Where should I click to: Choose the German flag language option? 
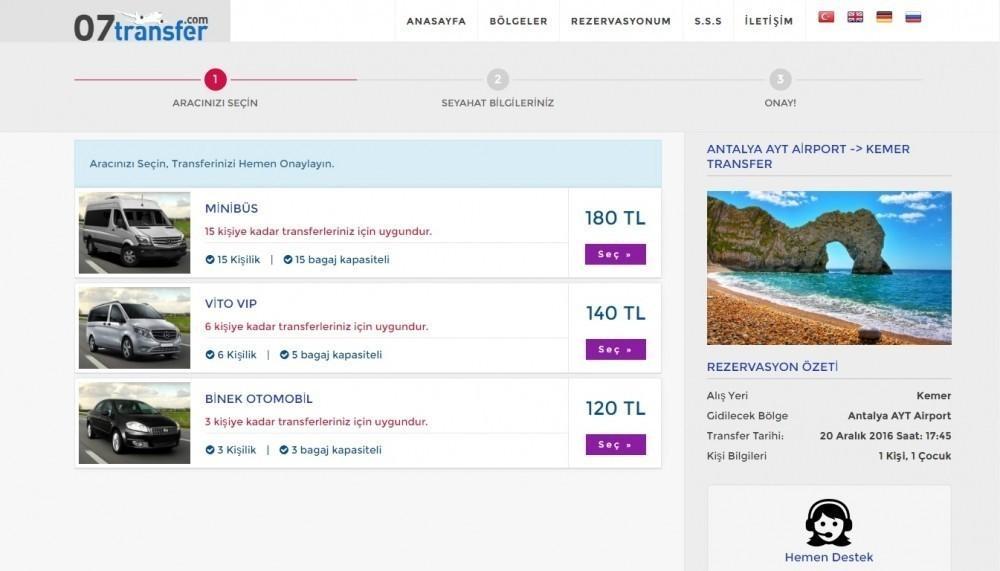click(884, 17)
